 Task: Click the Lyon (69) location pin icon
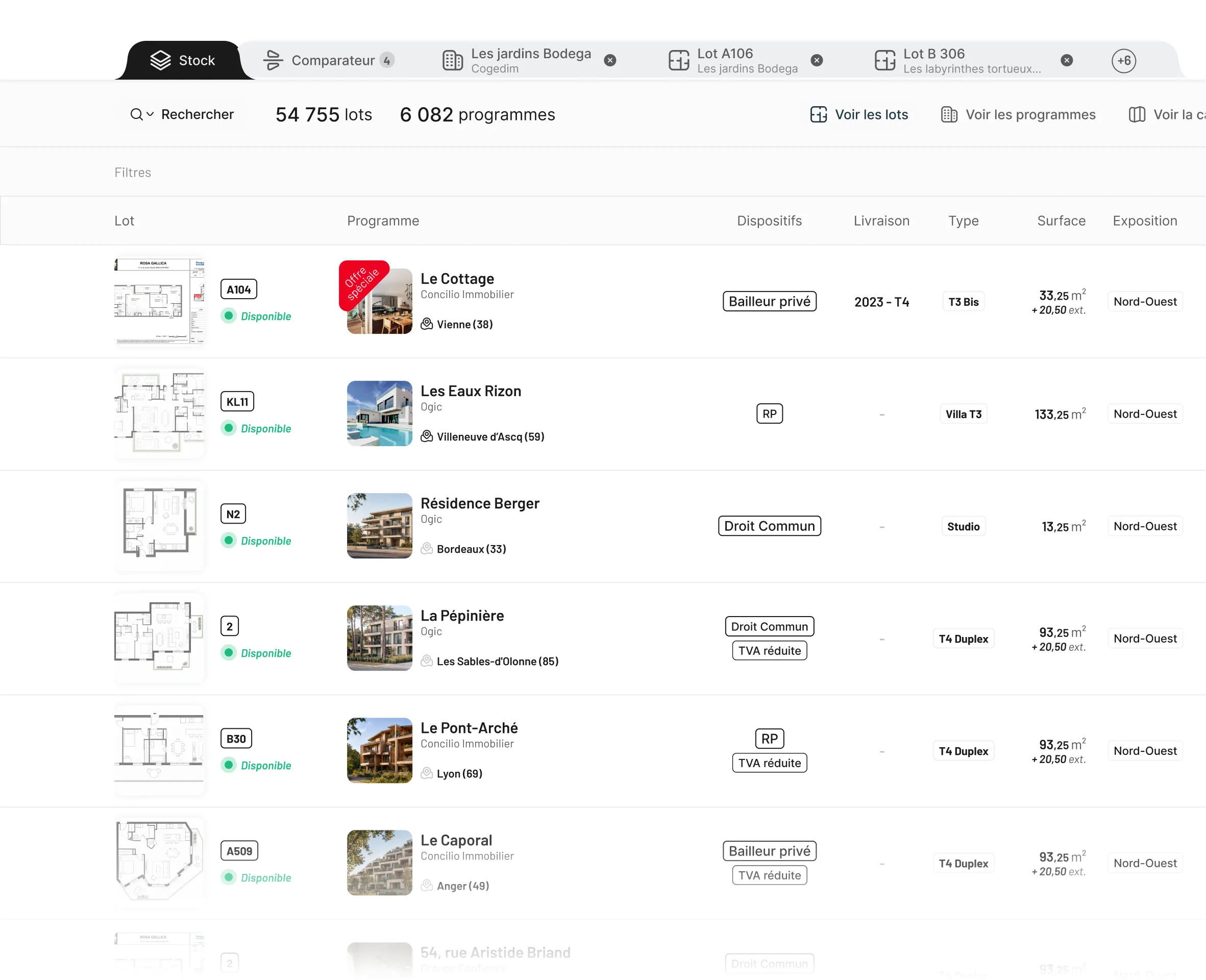(x=427, y=773)
